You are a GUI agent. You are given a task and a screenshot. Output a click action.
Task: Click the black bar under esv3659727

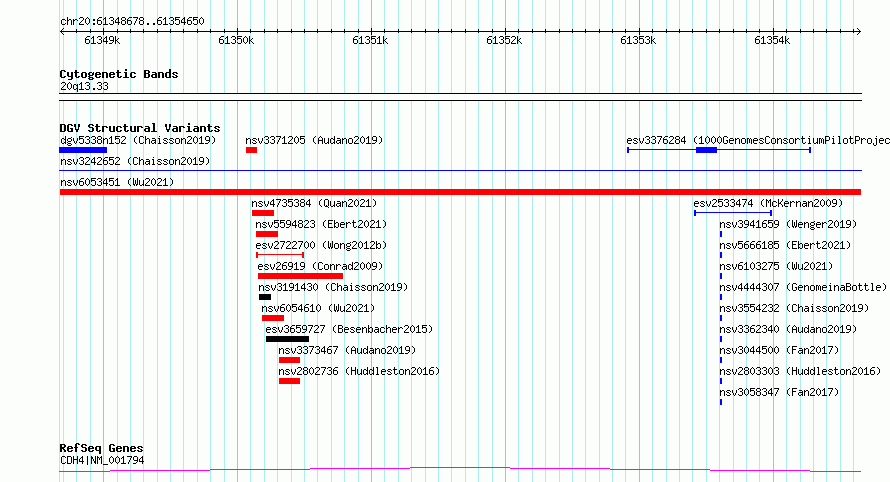pos(287,339)
